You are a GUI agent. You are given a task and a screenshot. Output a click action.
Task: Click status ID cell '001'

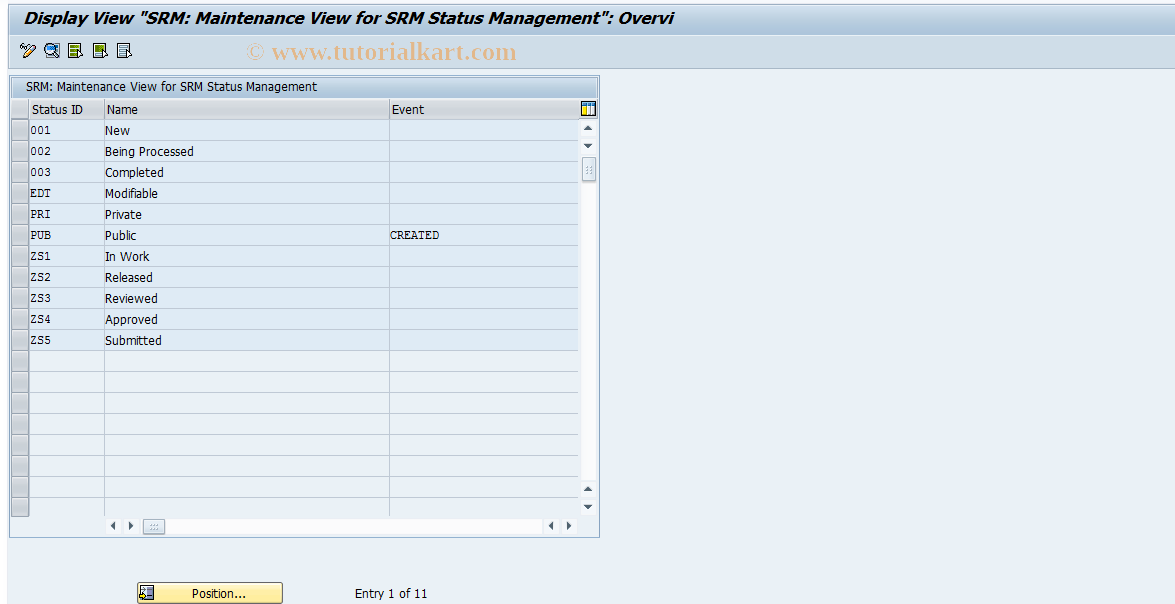[67, 130]
